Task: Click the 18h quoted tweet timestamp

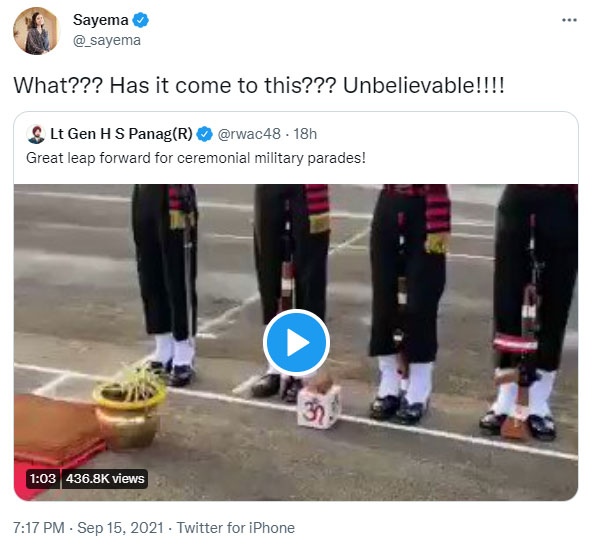Action: pos(305,134)
